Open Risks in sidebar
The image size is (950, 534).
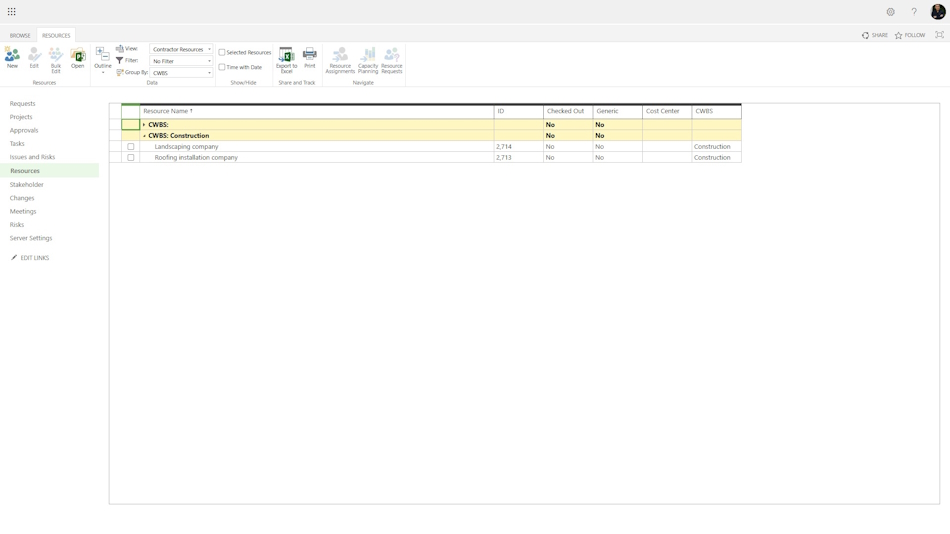pyautogui.click(x=17, y=225)
